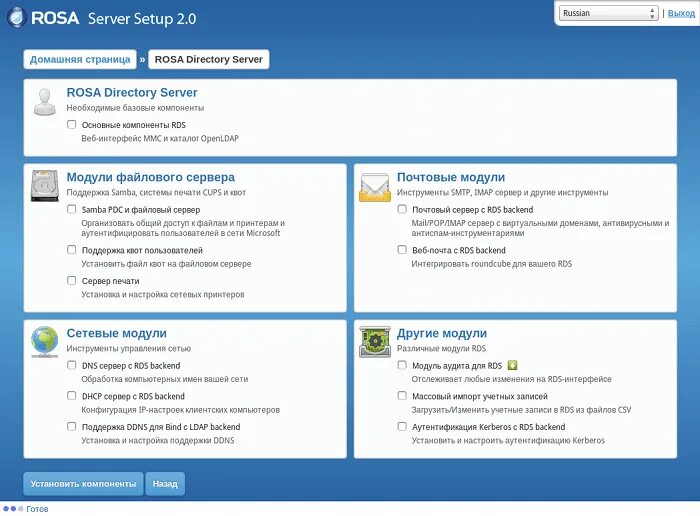Image resolution: width=700 pixels, height=516 pixels.
Task: Go to Домашняя страница breadcrumb
Action: click(80, 59)
